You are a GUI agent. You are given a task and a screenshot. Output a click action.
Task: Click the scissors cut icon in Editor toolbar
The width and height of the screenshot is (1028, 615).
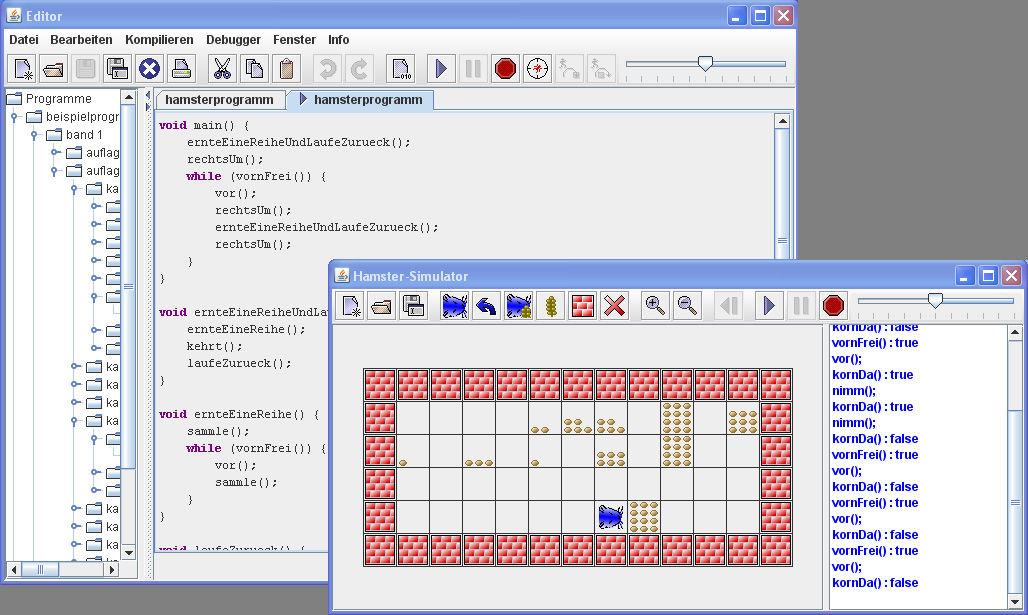point(222,69)
